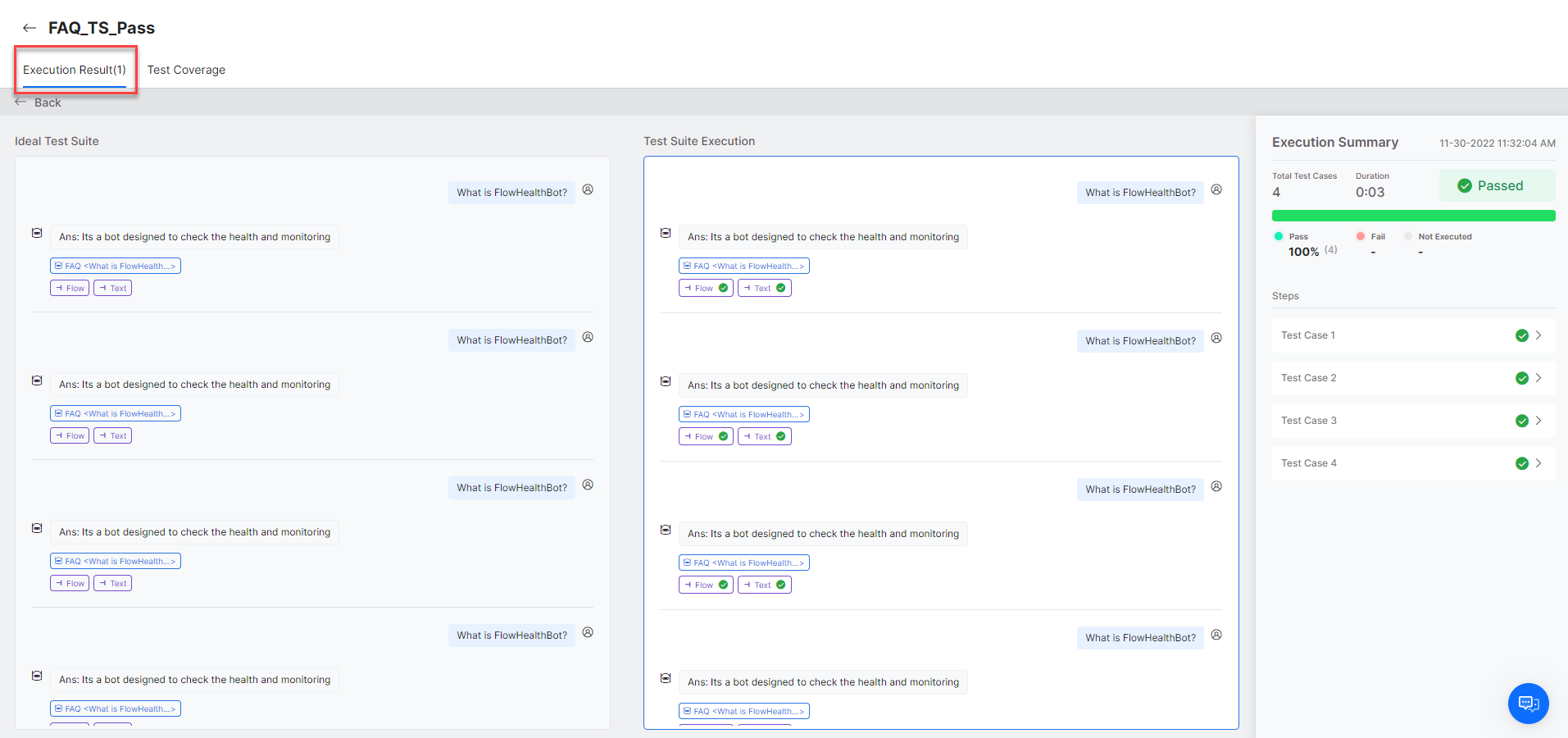Click bot icon beside first Test Suite Execution answer
Viewport: 1568px width, 738px height.
[x=666, y=234]
